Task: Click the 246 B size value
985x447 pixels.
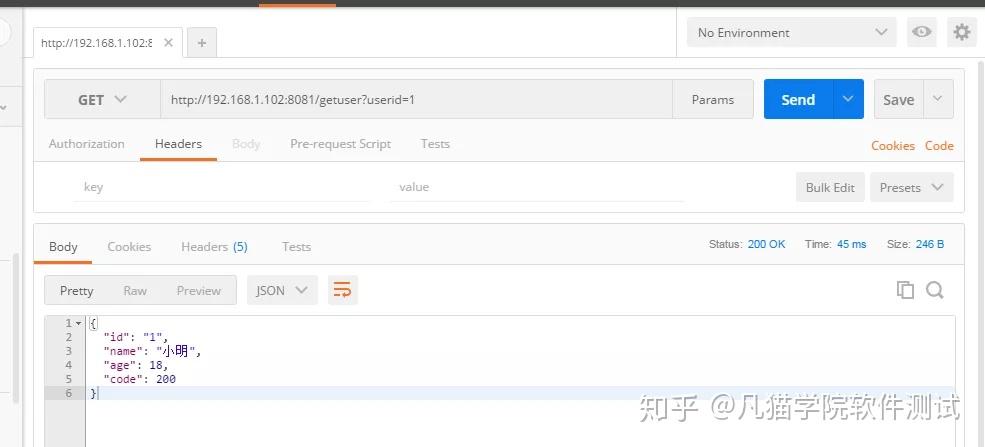Action: (x=930, y=244)
